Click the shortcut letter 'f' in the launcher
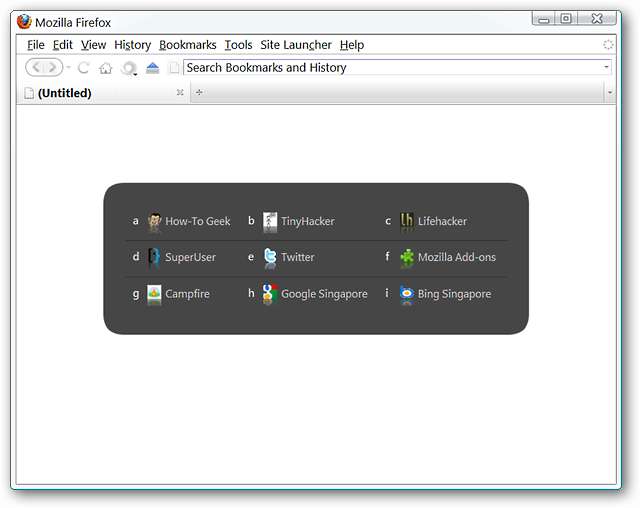The height and width of the screenshot is (508, 640). pos(387,256)
